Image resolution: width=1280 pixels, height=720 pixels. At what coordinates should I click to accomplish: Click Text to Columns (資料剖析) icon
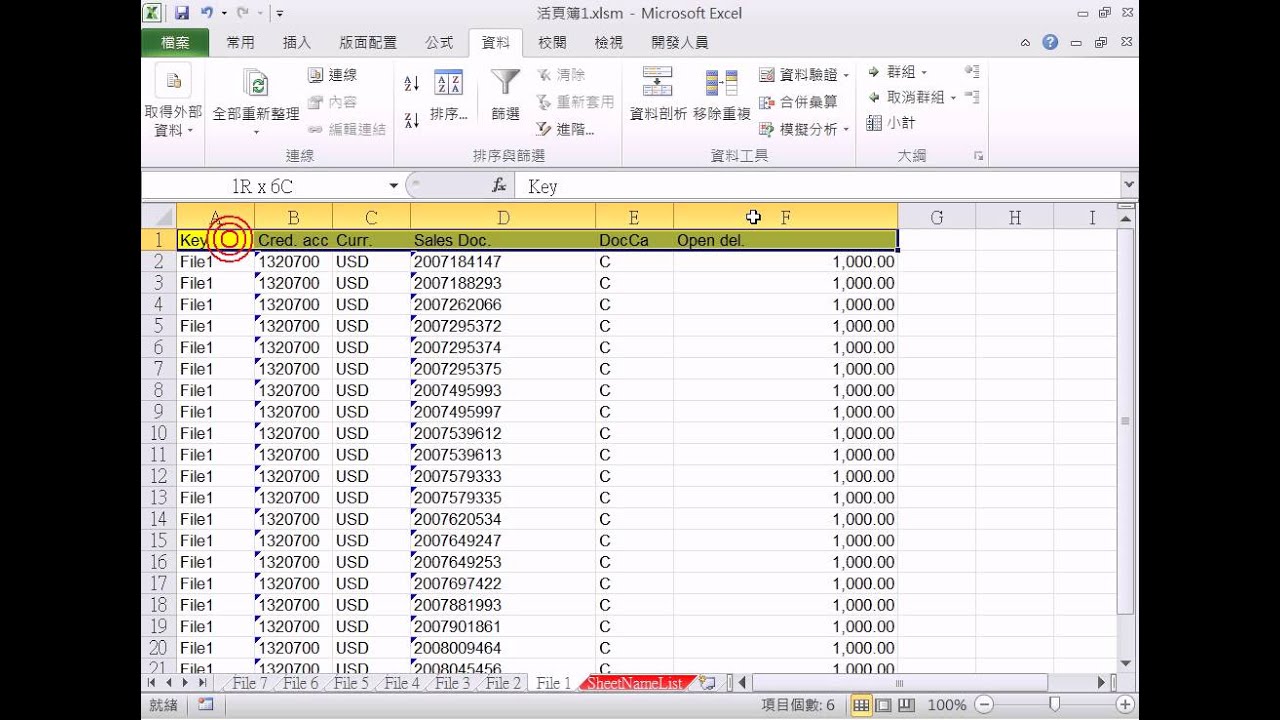point(657,83)
